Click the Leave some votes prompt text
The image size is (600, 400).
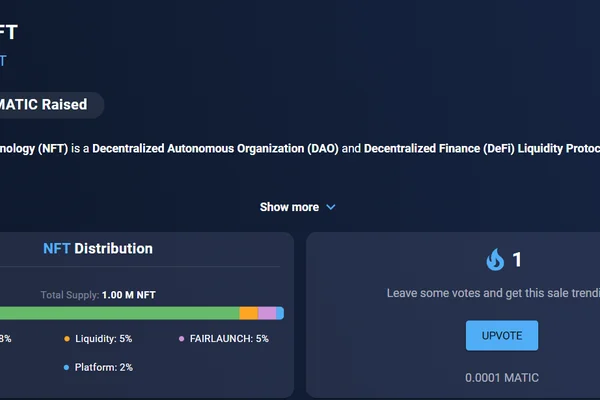click(x=493, y=293)
